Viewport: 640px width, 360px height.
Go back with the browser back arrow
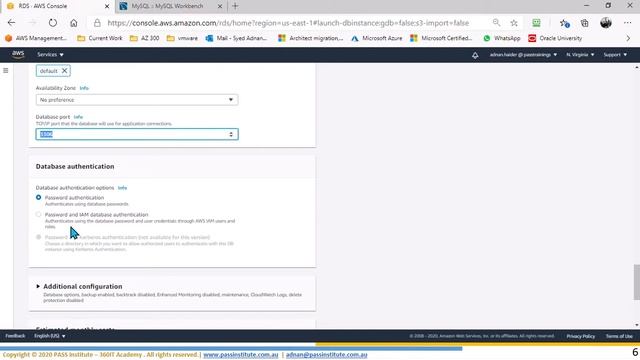pyautogui.click(x=11, y=23)
